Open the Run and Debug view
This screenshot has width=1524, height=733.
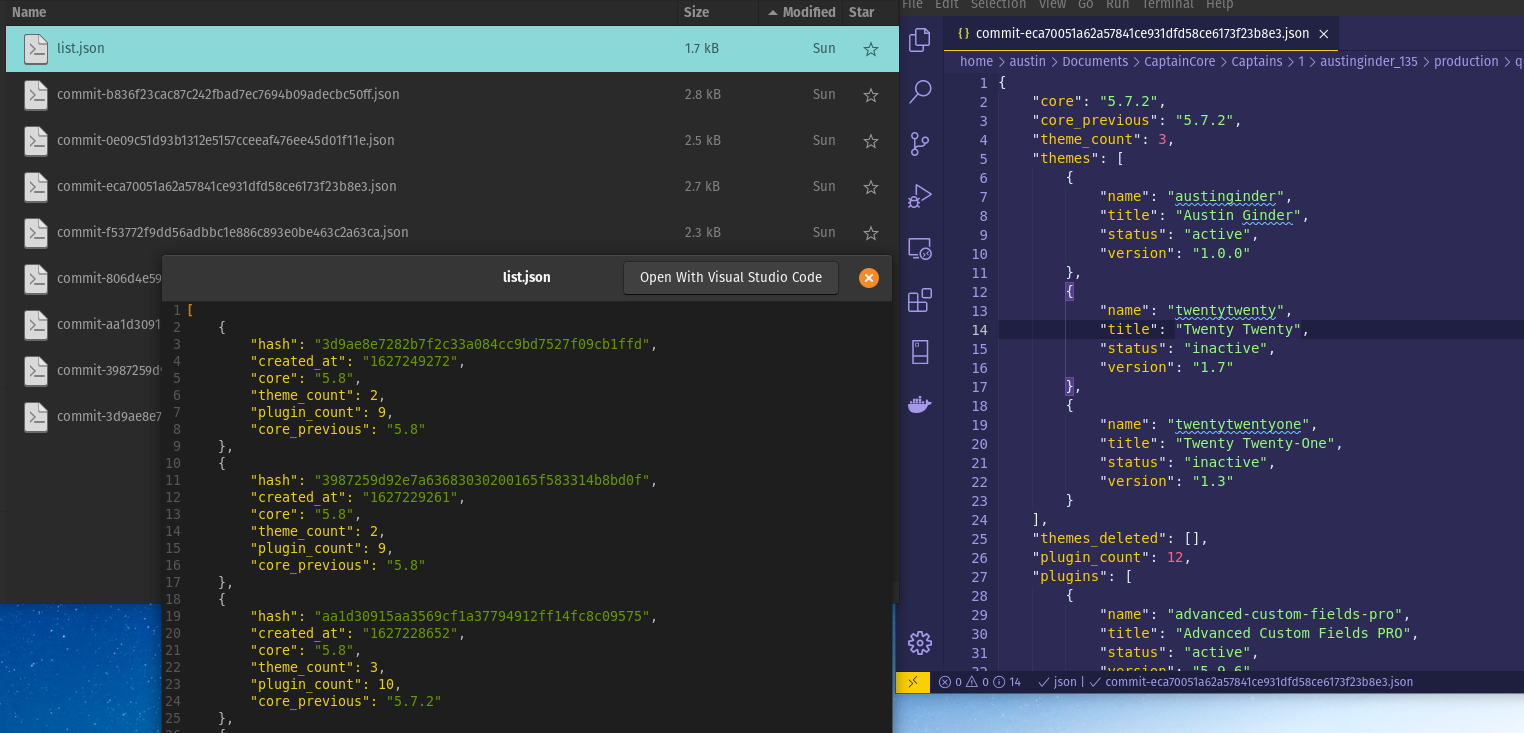[x=920, y=196]
